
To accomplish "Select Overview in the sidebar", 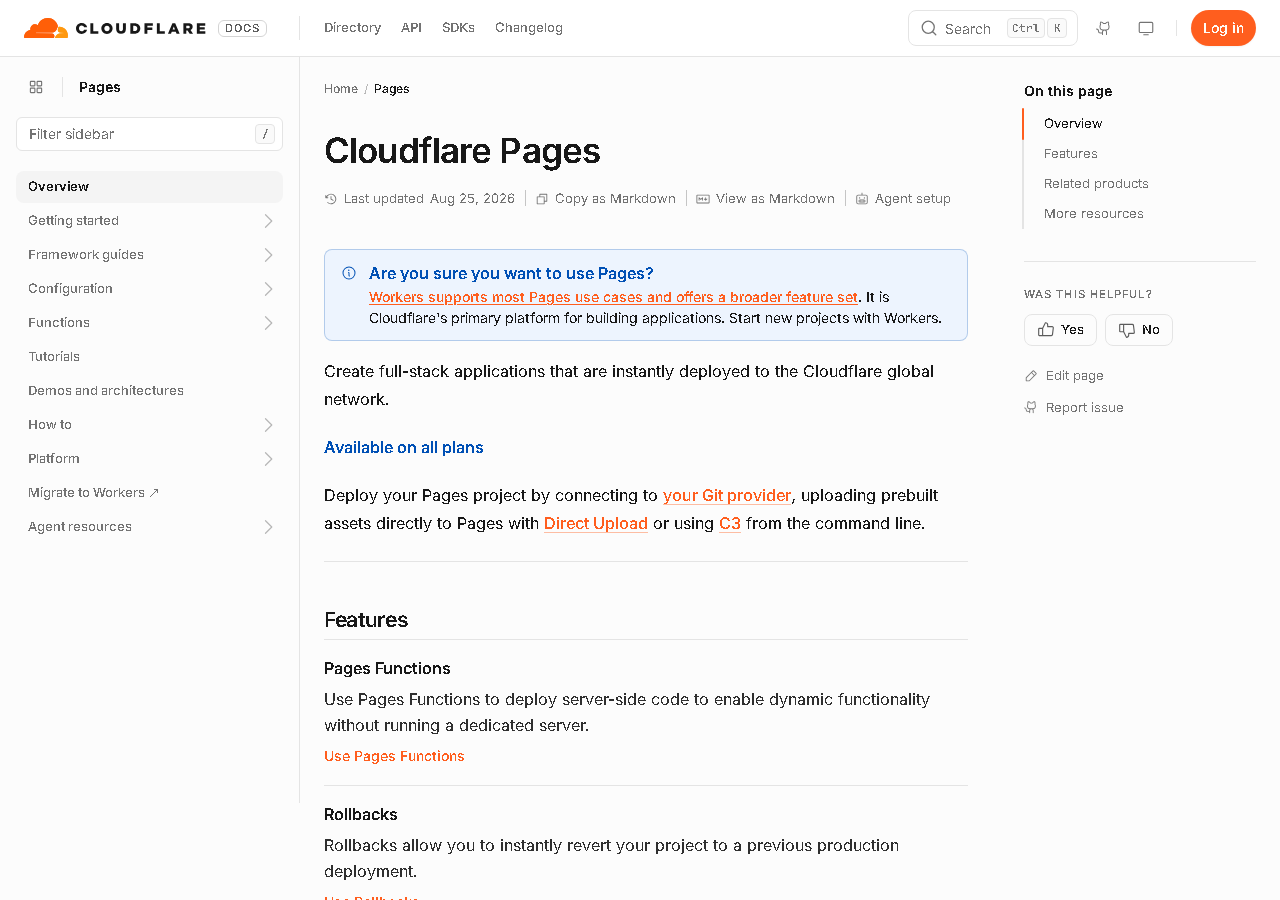I will tap(149, 187).
